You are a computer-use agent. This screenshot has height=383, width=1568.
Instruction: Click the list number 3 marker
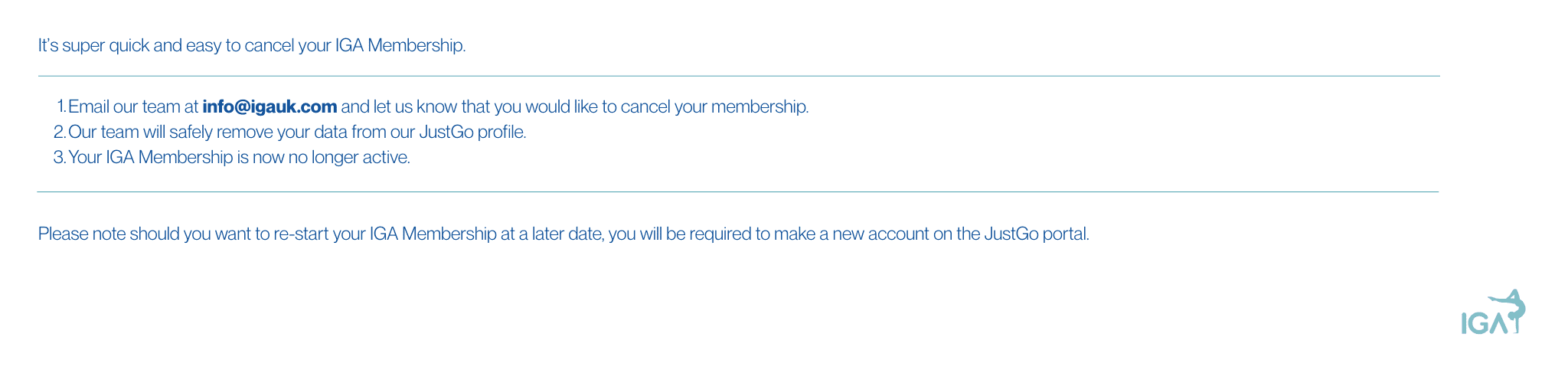coord(60,158)
